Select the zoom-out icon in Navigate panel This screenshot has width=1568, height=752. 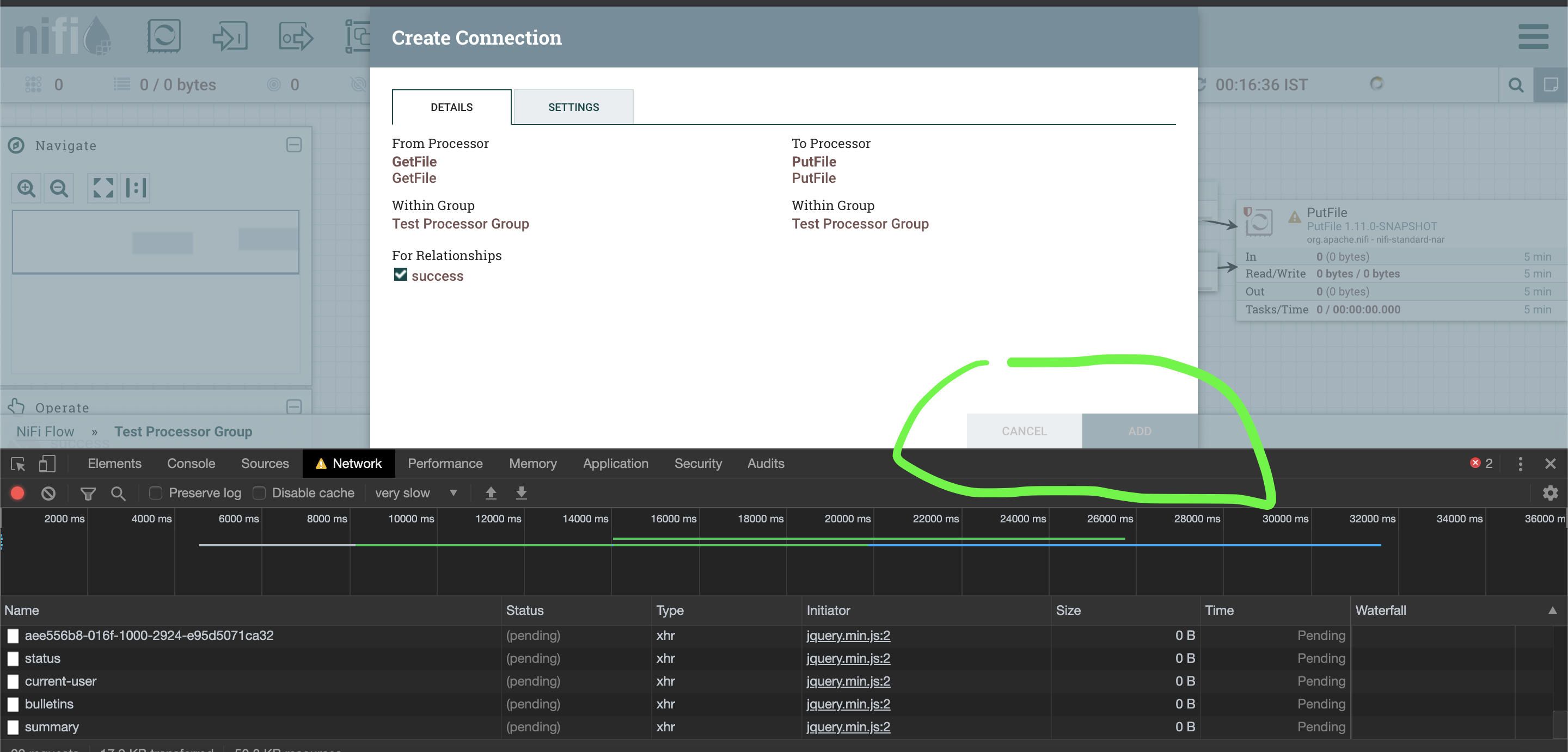[x=58, y=188]
